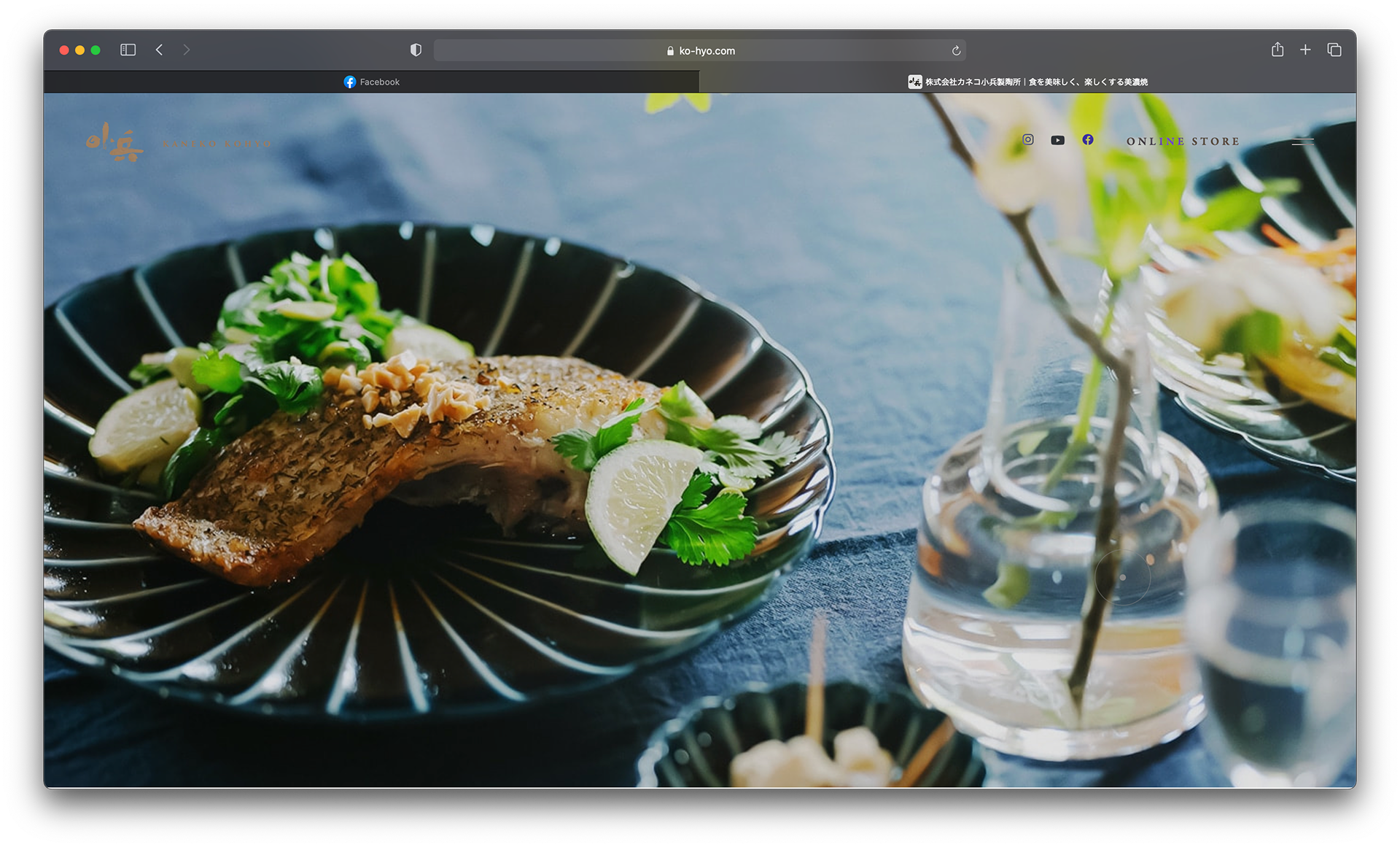Open the Share menu in Safari toolbar
Viewport: 1400px width, 847px height.
pos(1277,49)
